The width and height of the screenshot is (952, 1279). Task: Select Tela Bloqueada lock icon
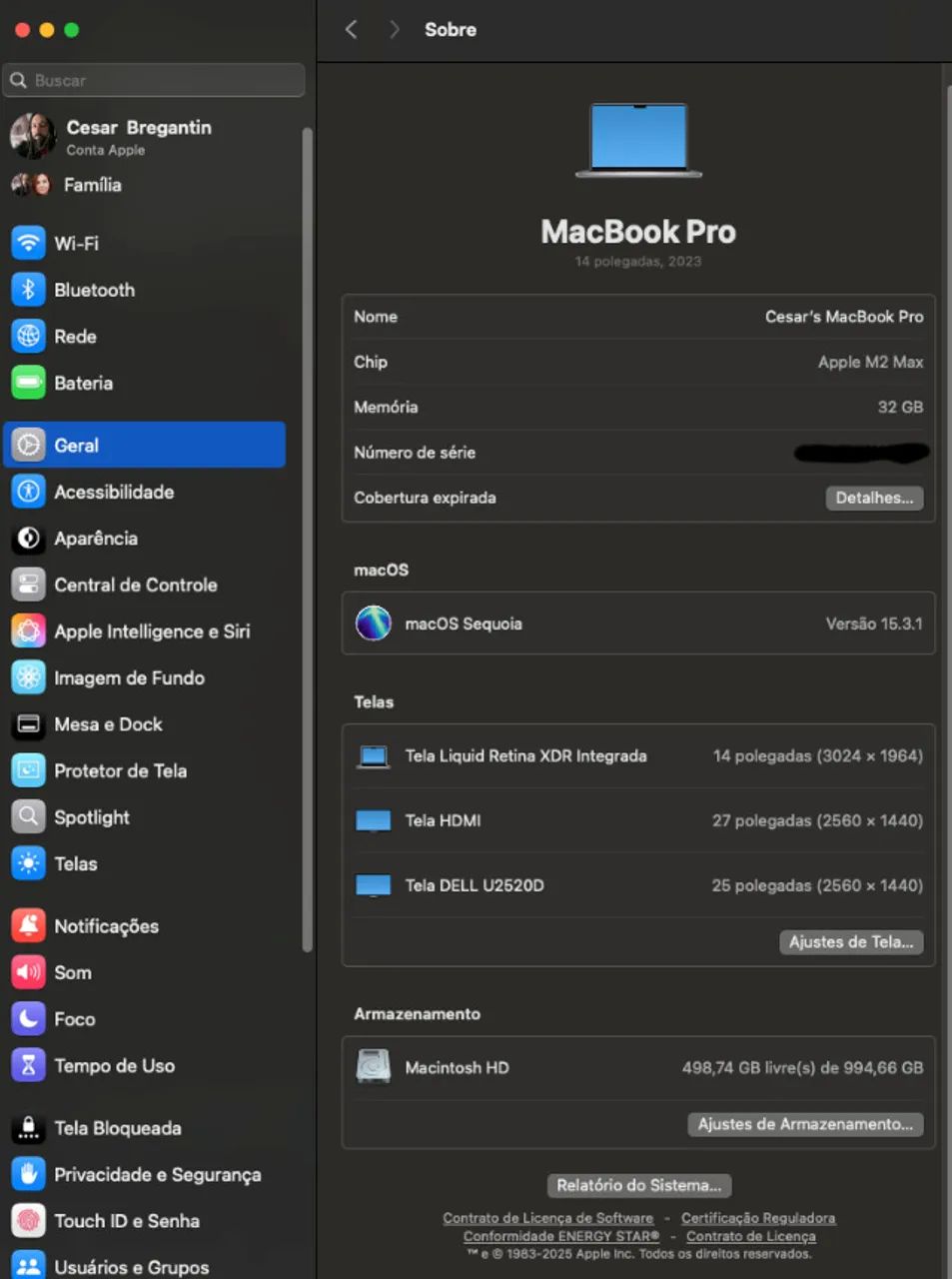(28, 1128)
